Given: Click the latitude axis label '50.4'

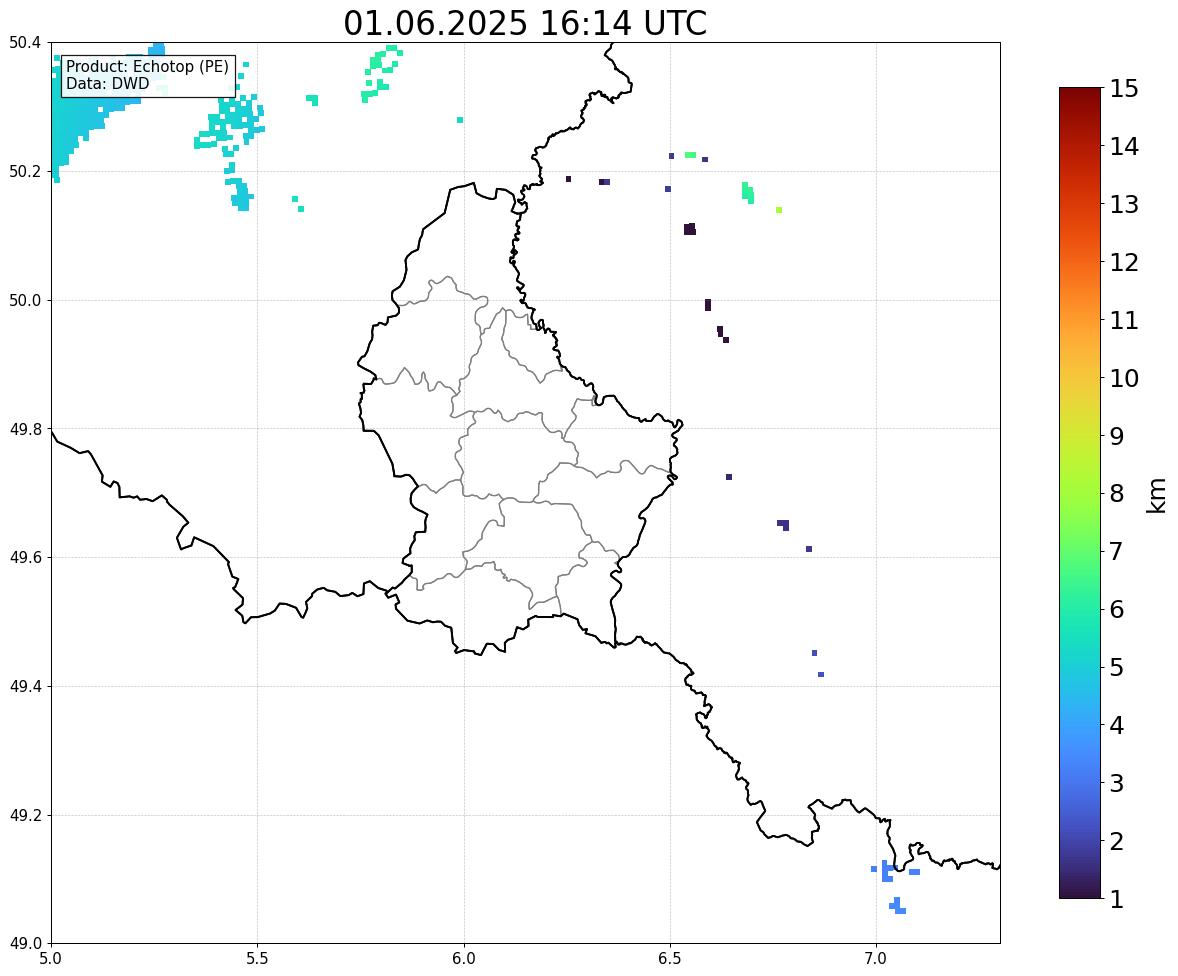Looking at the screenshot, I should coord(25,43).
